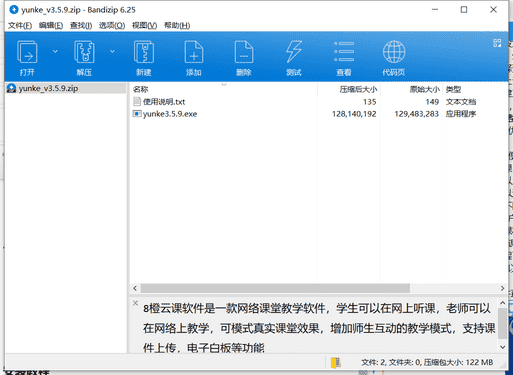Image resolution: width=513 pixels, height=375 pixels.
Task: Open the Help (帮助) menu
Action: 177,25
